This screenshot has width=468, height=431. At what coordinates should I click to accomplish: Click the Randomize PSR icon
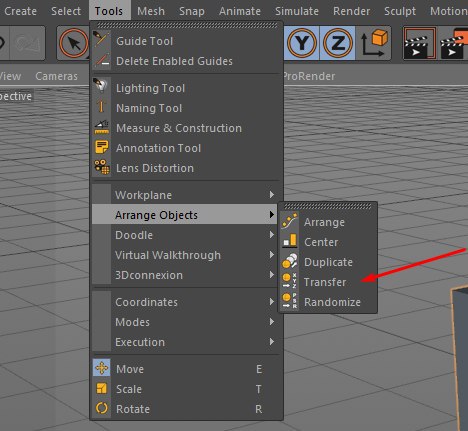coord(289,302)
